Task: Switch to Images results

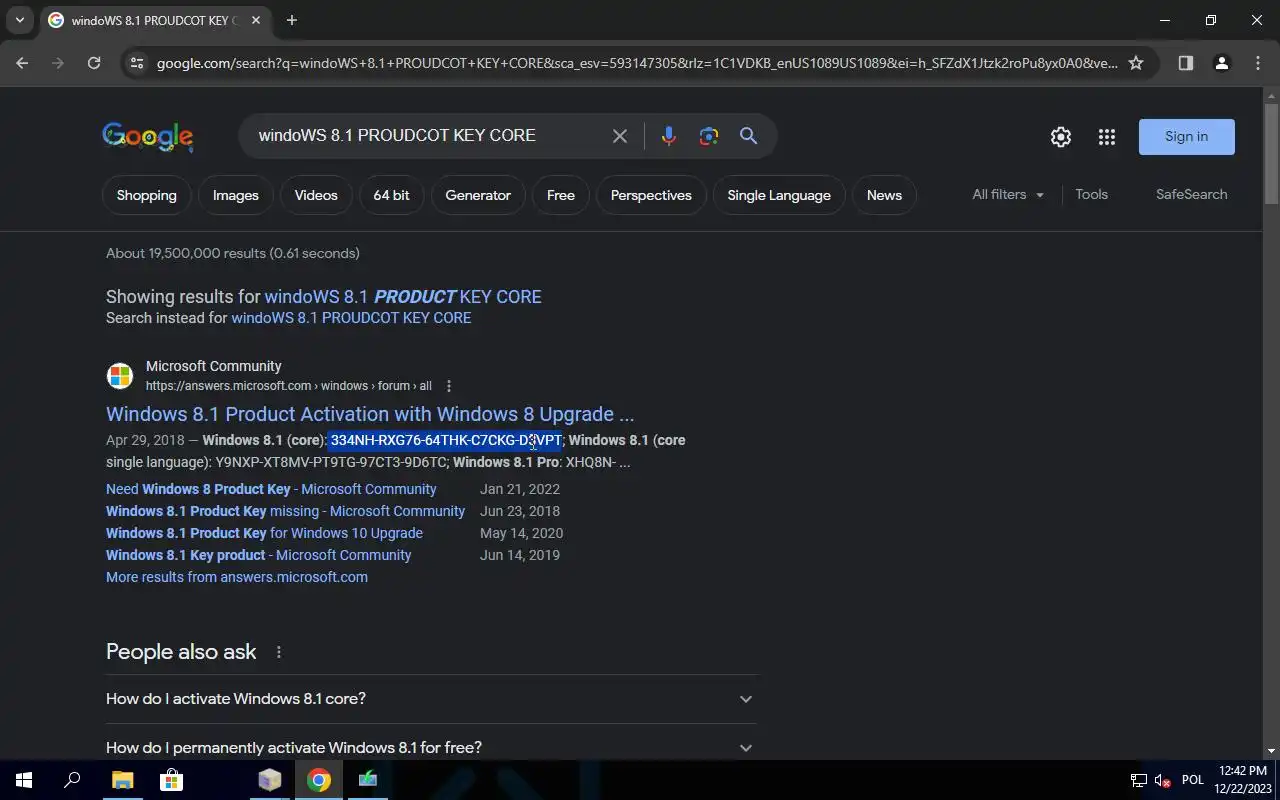Action: coord(236,195)
